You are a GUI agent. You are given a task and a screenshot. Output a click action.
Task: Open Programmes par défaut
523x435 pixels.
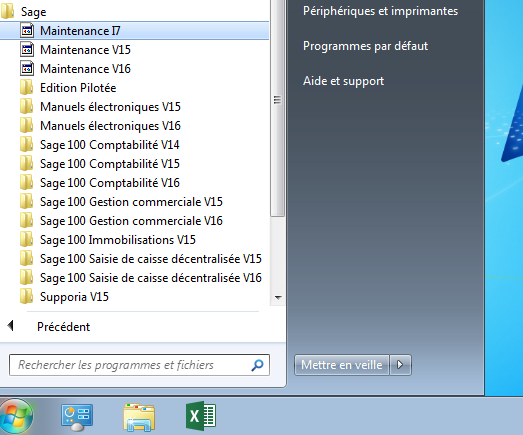(x=365, y=46)
